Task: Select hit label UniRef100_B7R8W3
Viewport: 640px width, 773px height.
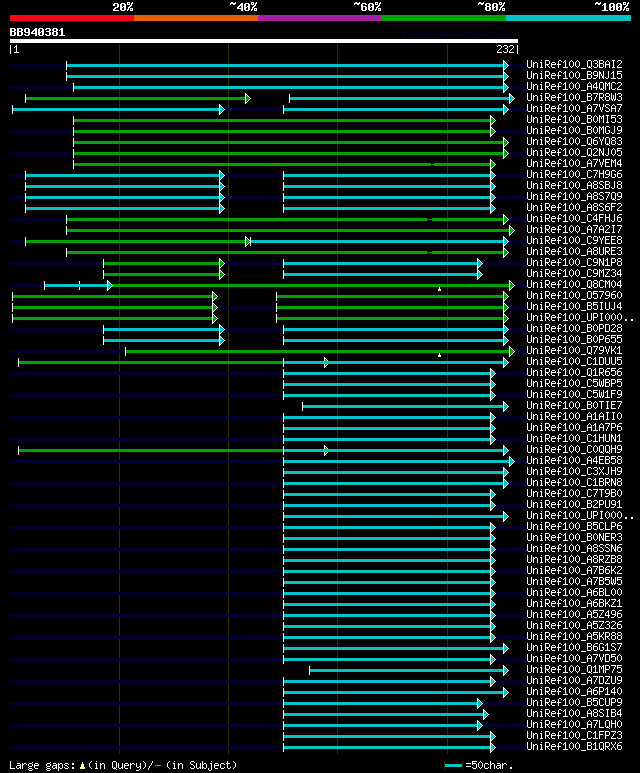Action: (574, 98)
